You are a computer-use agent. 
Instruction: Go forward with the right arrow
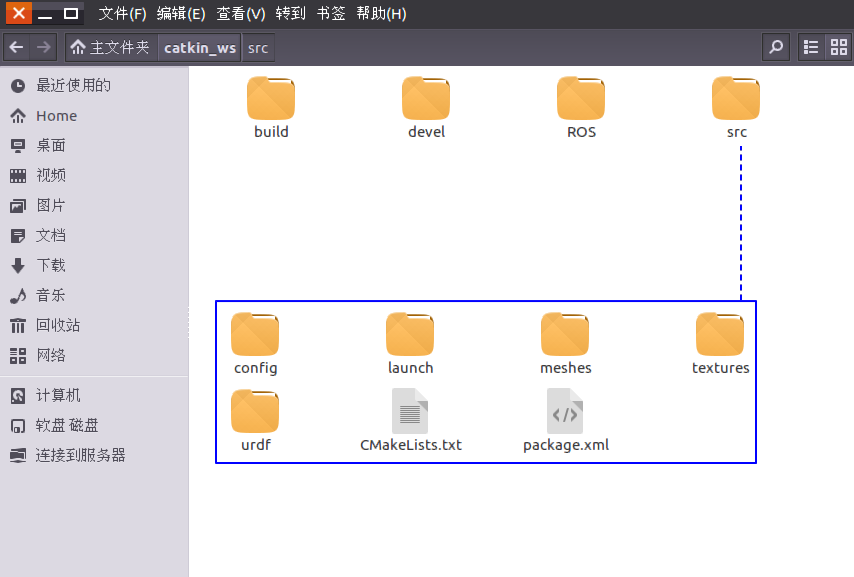pyautogui.click(x=44, y=47)
